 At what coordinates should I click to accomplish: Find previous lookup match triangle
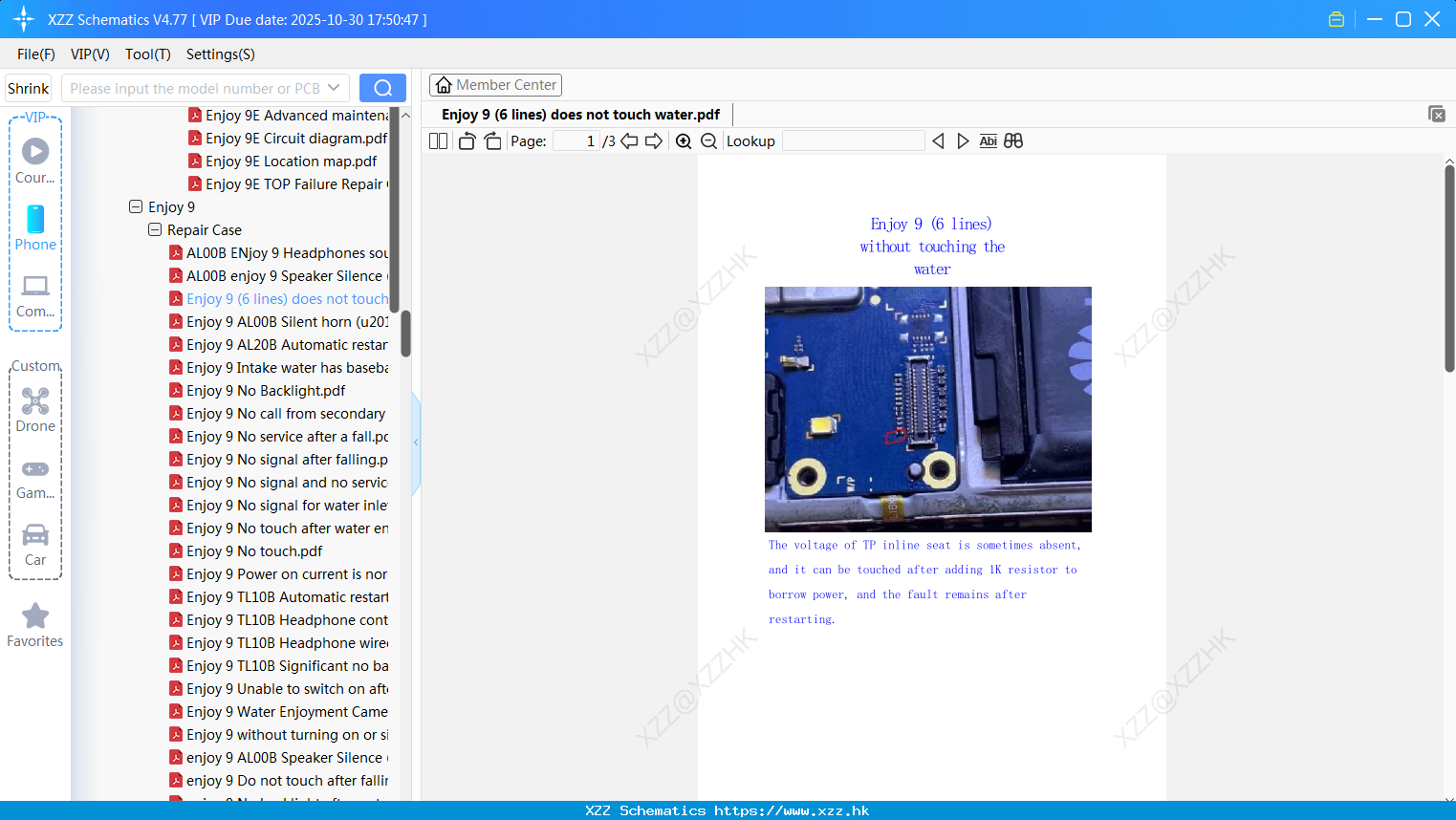tap(938, 140)
